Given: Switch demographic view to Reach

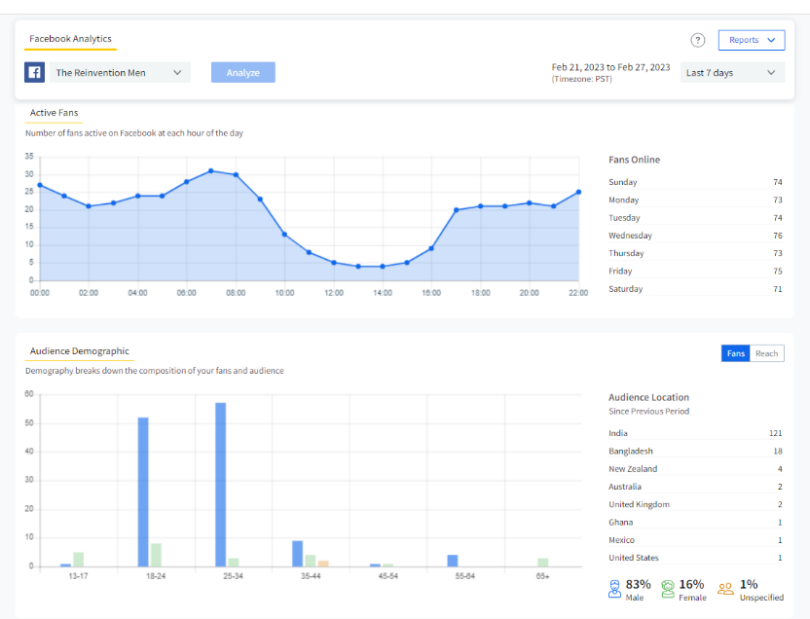Looking at the screenshot, I should (768, 353).
